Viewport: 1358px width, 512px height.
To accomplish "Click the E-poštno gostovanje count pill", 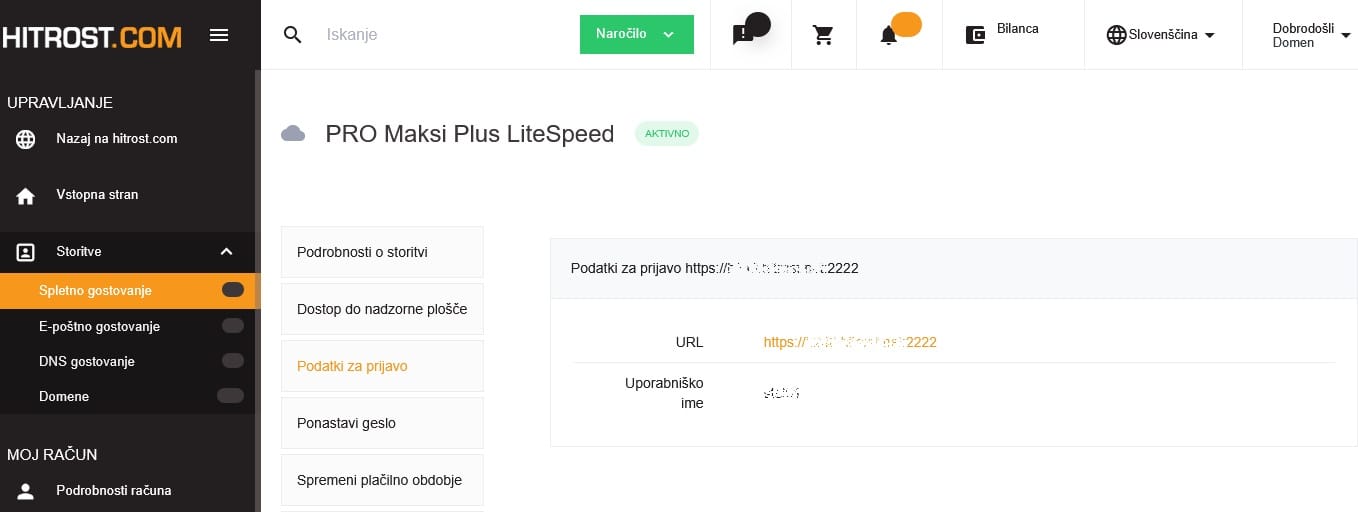I will click(232, 326).
